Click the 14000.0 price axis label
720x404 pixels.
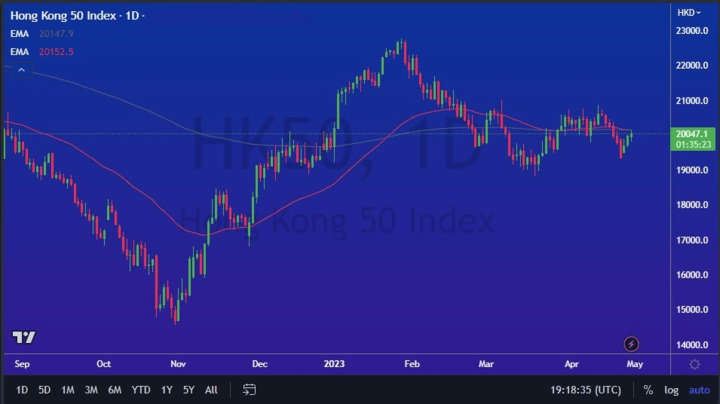[692, 345]
